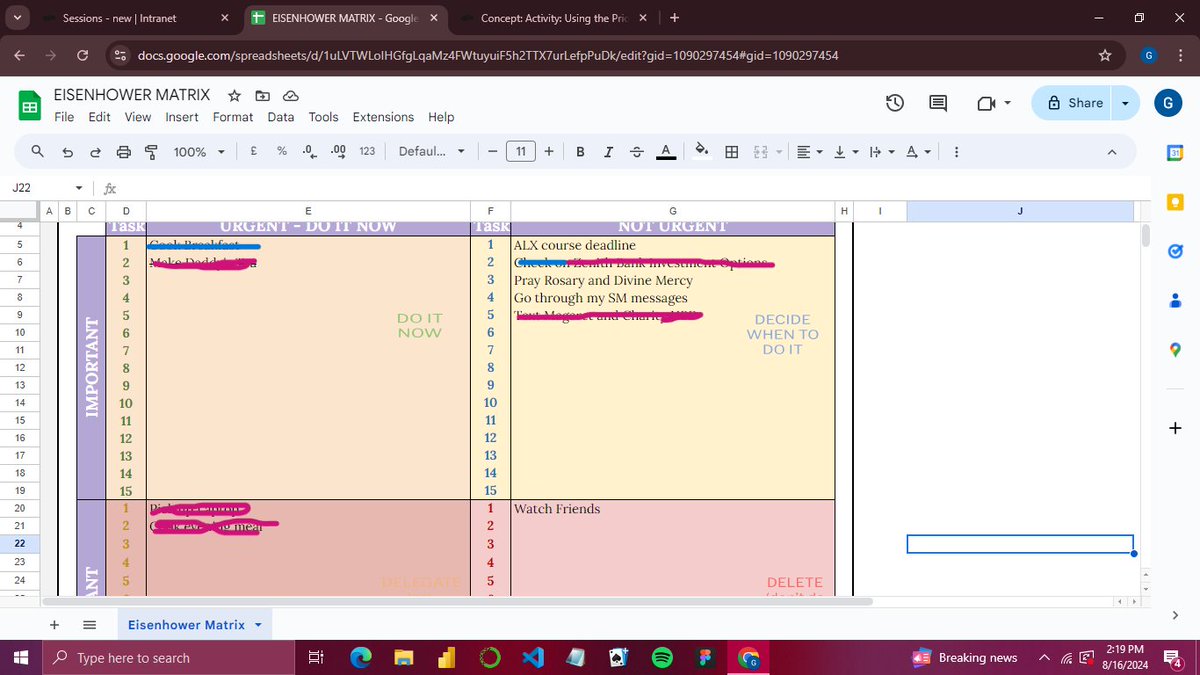Open the Insert menu
The height and width of the screenshot is (675, 1200).
pos(182,117)
